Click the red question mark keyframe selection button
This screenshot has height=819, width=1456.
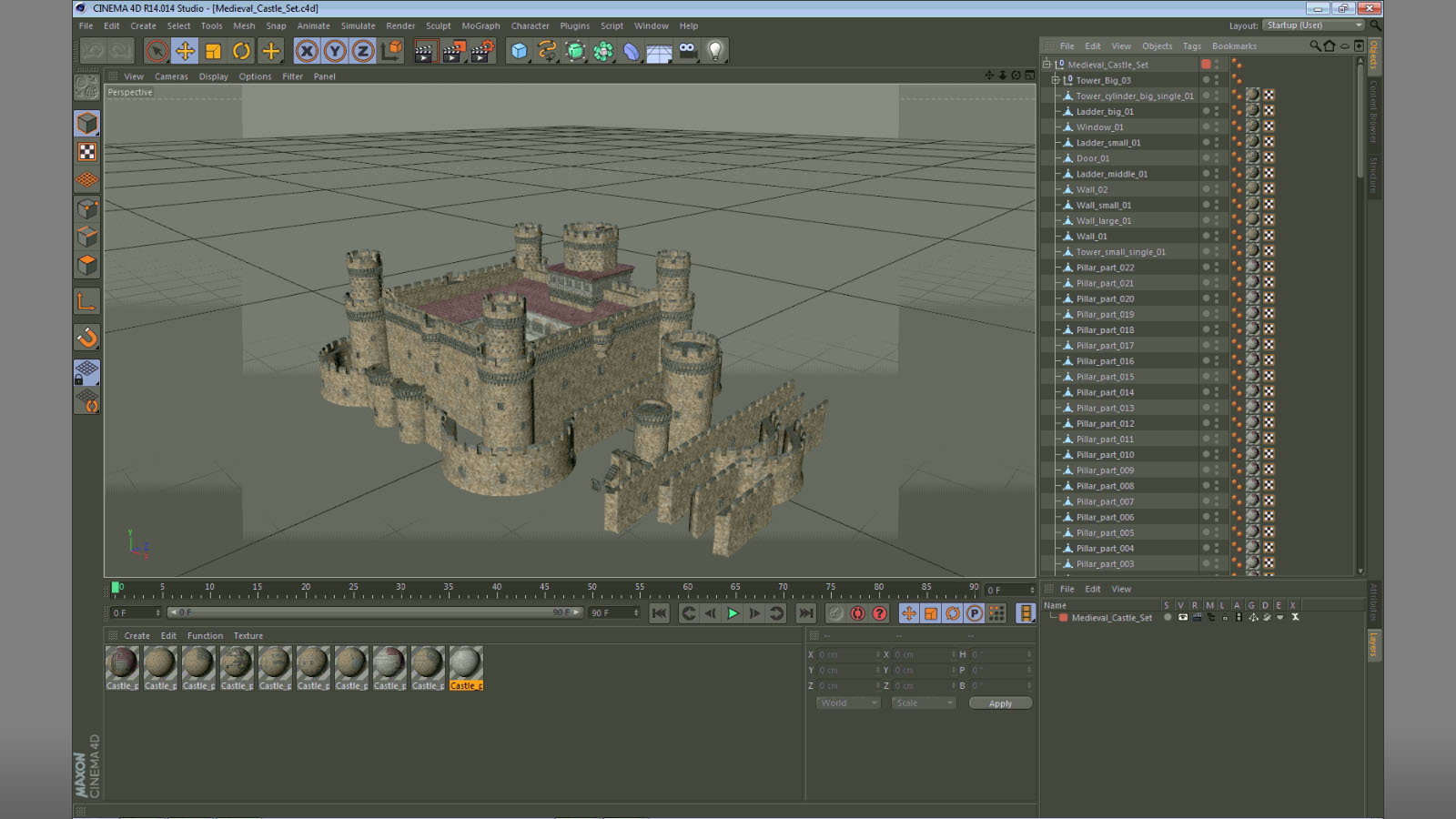pos(879,613)
